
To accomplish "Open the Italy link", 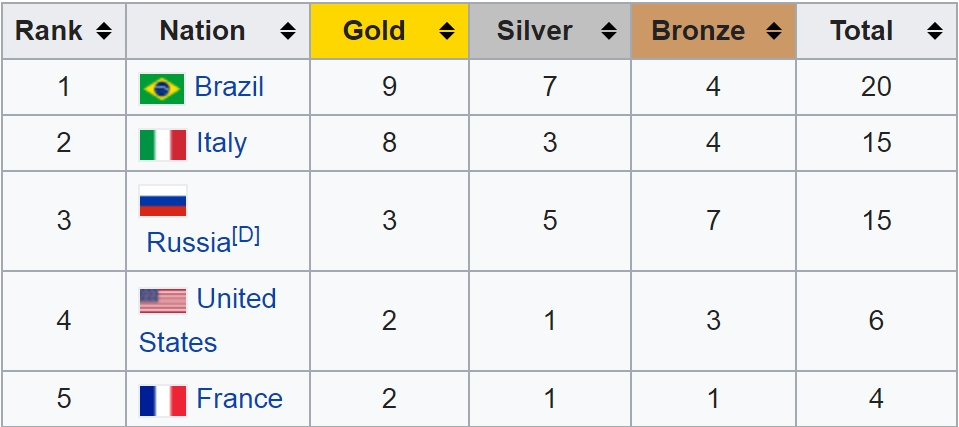I will (x=222, y=144).
